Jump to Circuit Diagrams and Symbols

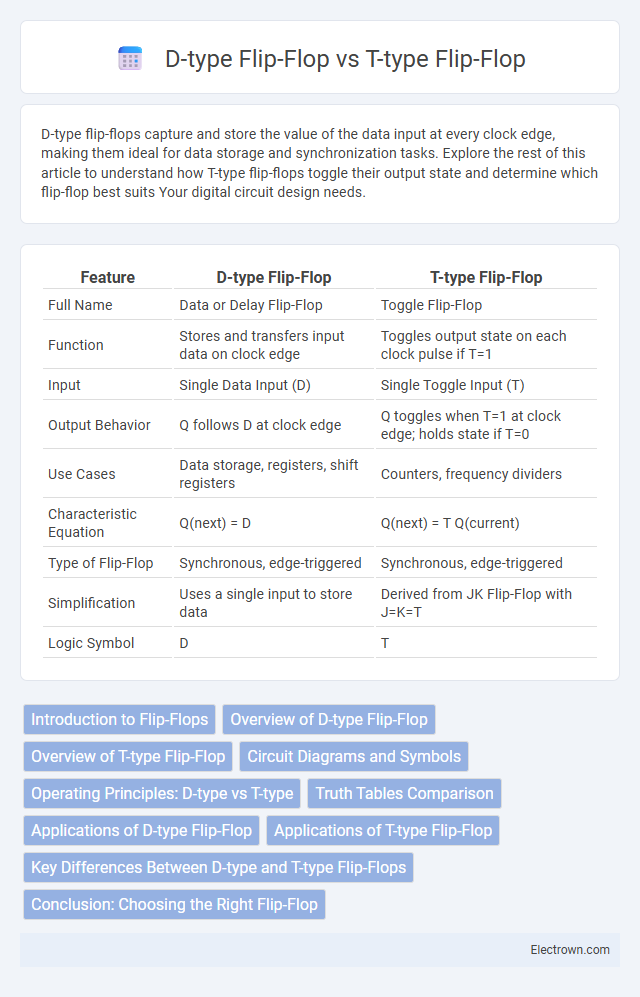pyautogui.click(x=354, y=756)
